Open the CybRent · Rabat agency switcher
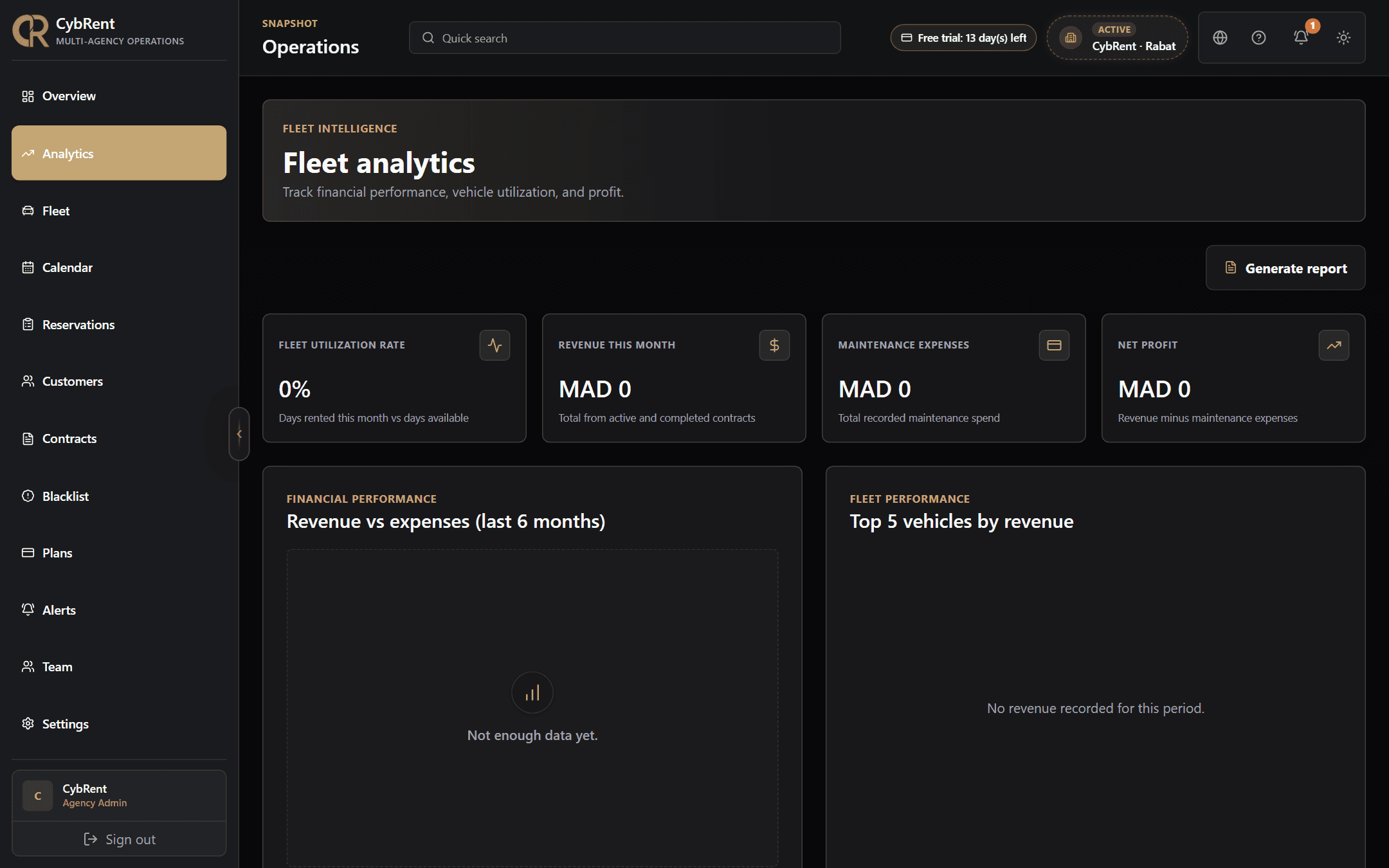This screenshot has width=1389, height=868. point(1118,38)
